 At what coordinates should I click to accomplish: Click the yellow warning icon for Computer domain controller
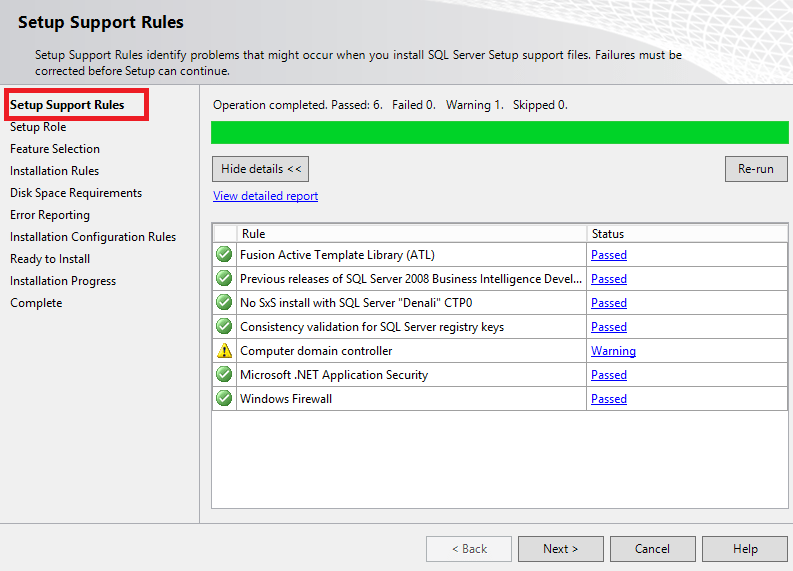click(224, 351)
